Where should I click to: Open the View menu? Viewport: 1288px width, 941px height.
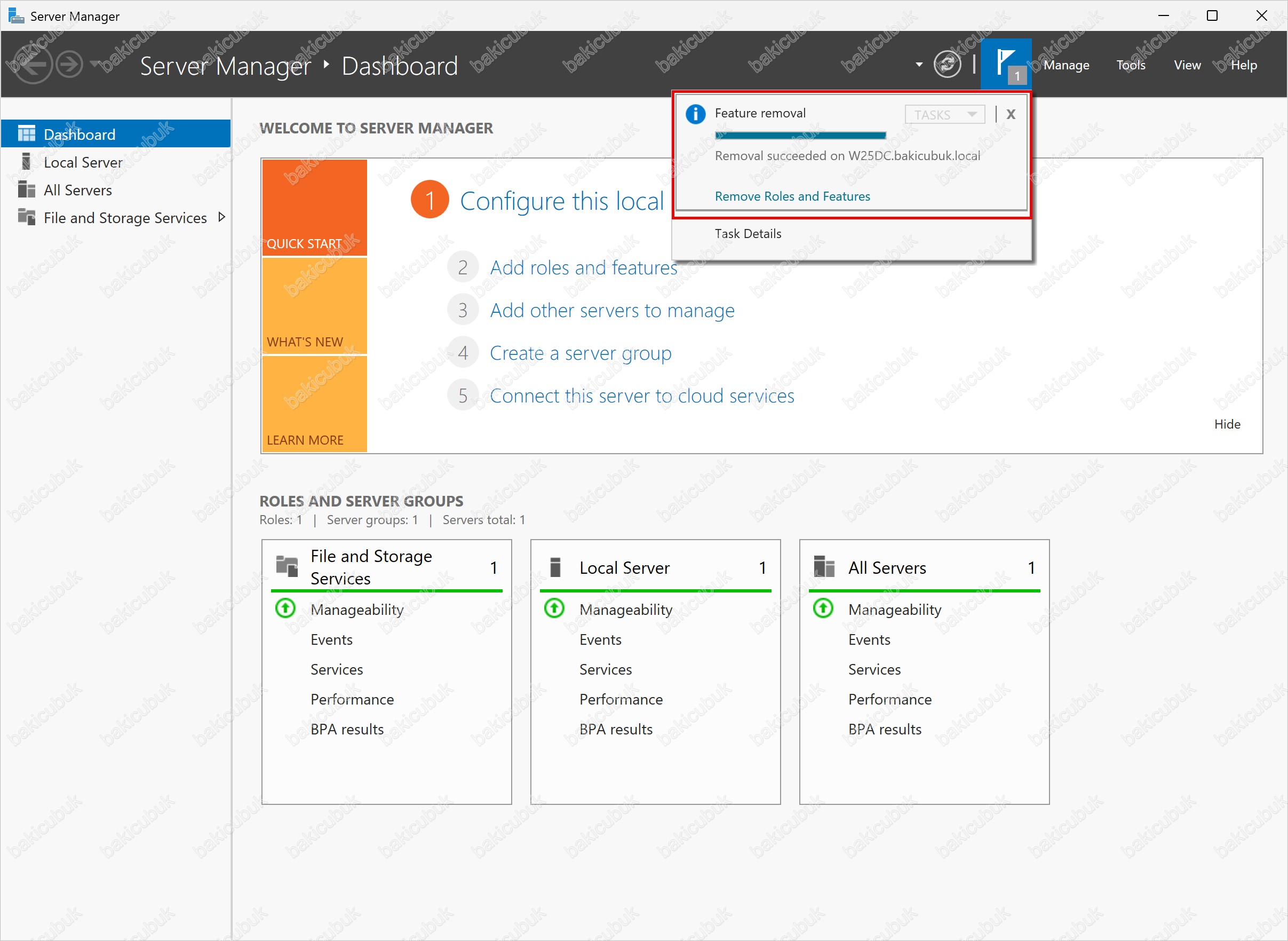[1187, 65]
